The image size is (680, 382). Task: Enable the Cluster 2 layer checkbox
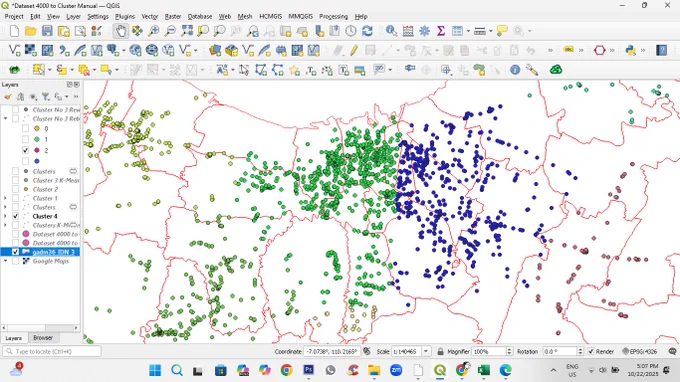(16, 189)
